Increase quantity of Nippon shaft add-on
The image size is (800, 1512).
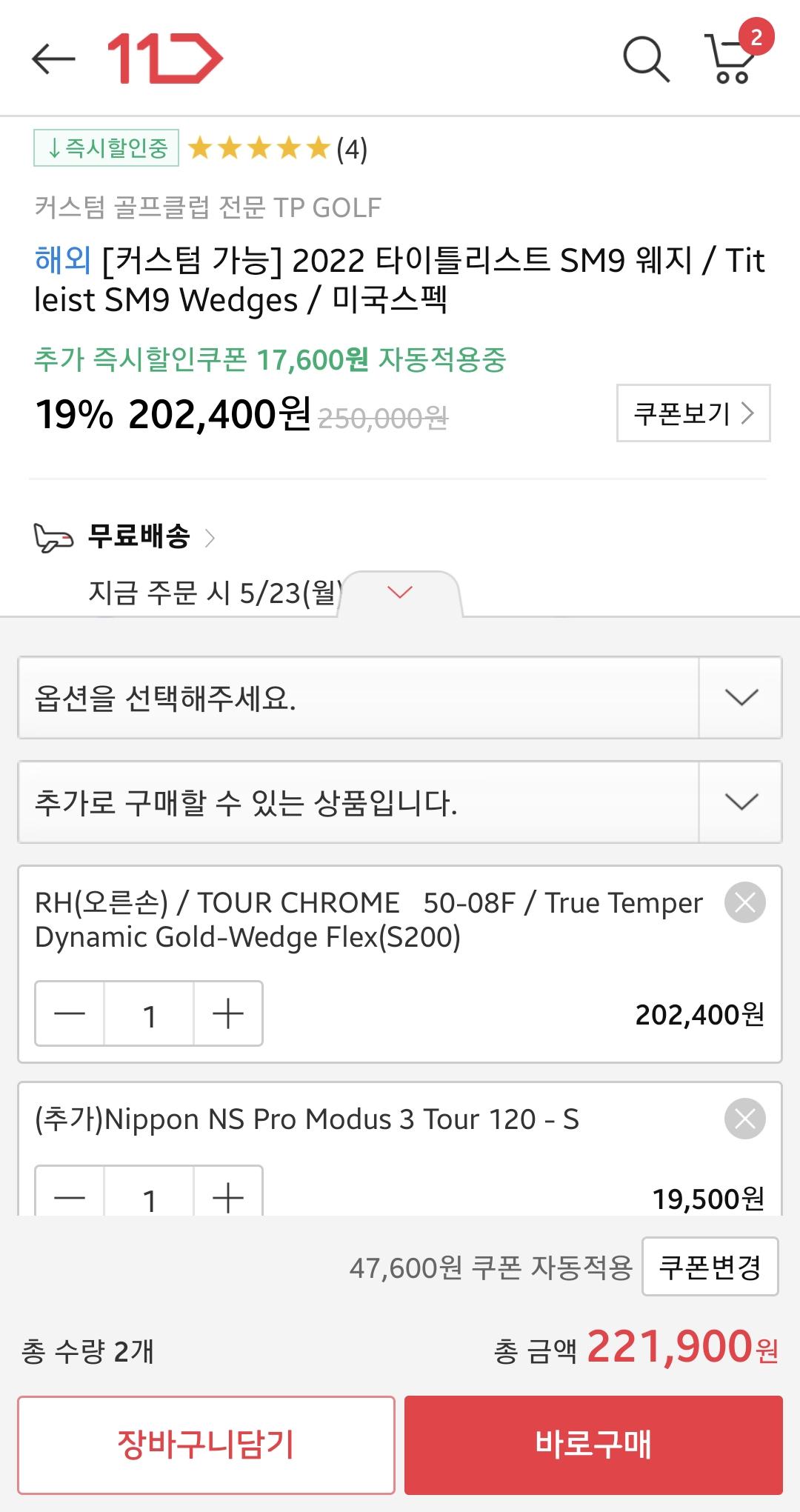228,1194
